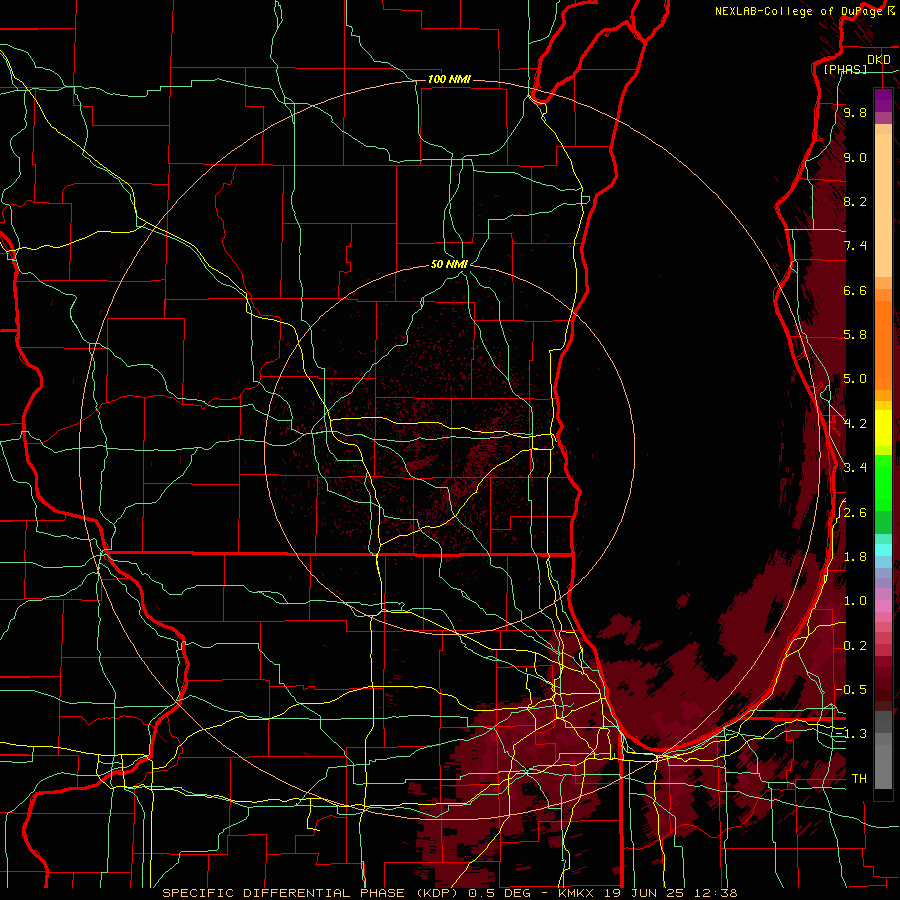
Task: Click the "KMKX" radar site identifier
Action: [x=576, y=893]
